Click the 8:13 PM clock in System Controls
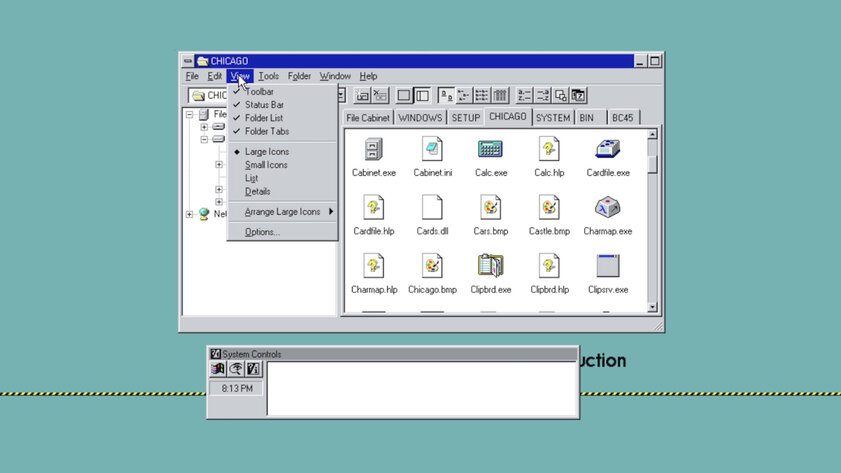Viewport: 841px width, 473px height. (237, 388)
